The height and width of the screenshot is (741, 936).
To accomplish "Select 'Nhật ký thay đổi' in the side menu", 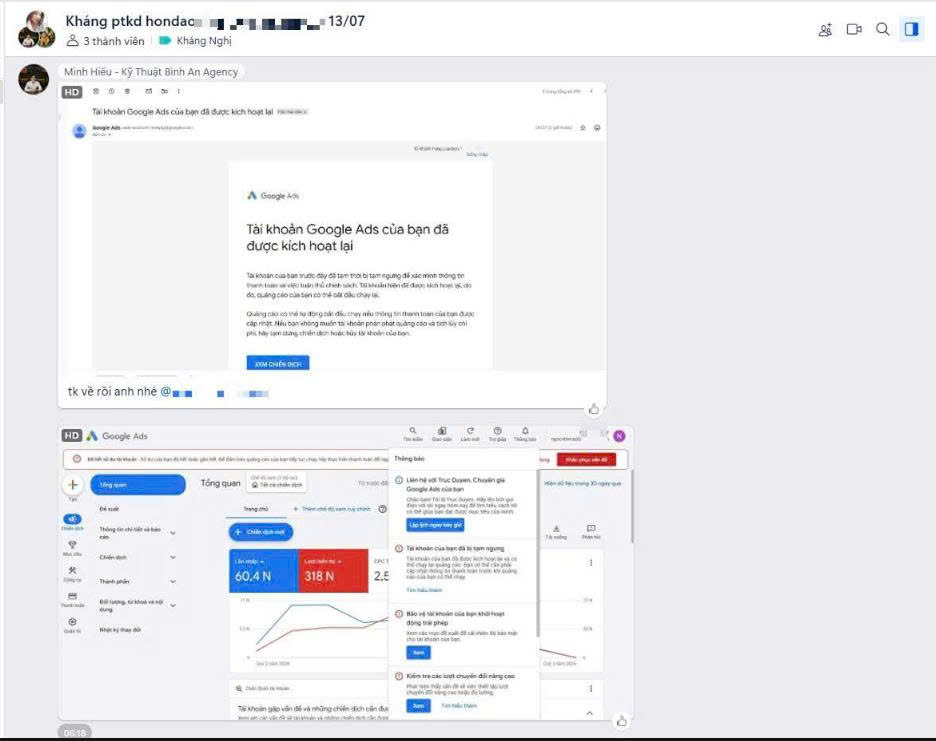I will tap(120, 630).
